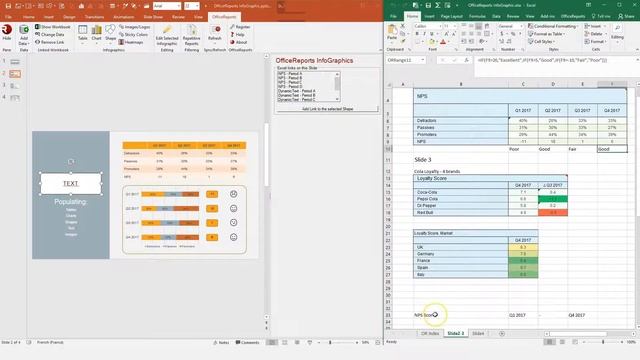The width and height of the screenshot is (640, 360).
Task: Click Remove Link in Linked Workbook group
Action: (x=49, y=42)
